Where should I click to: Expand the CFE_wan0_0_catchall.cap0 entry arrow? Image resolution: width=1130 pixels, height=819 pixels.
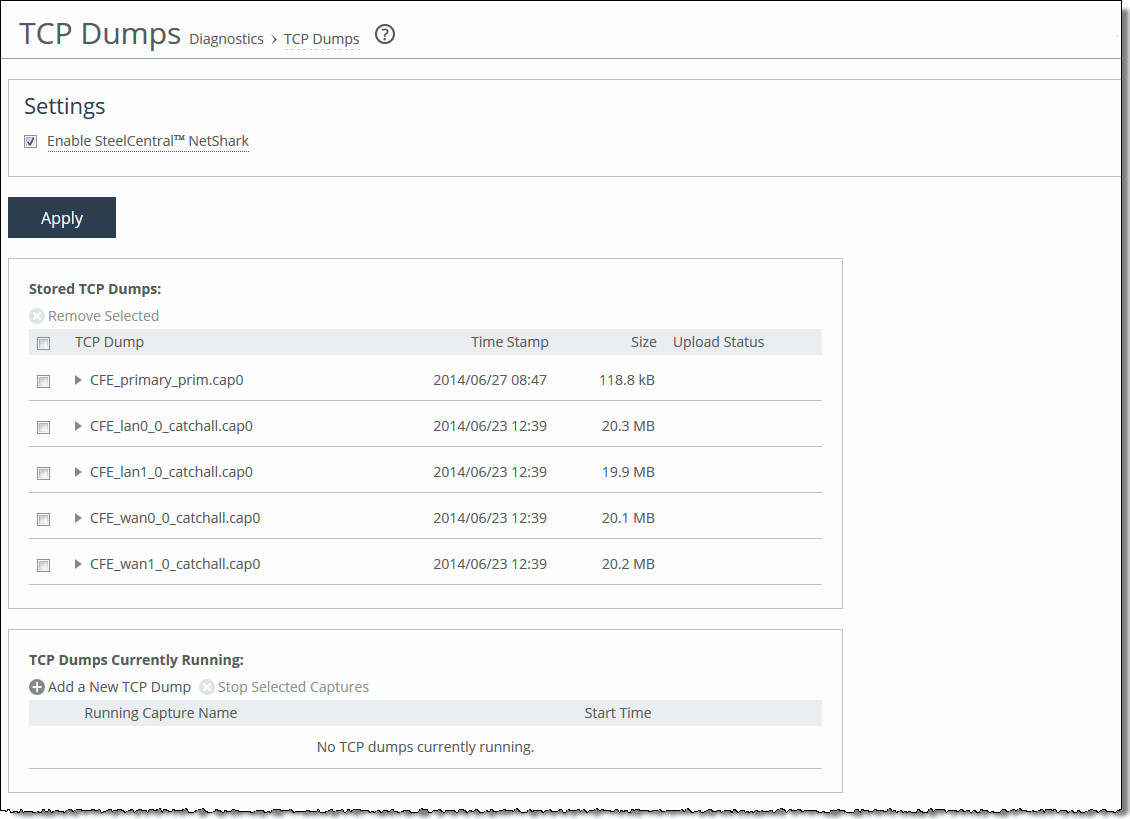pyautogui.click(x=78, y=518)
